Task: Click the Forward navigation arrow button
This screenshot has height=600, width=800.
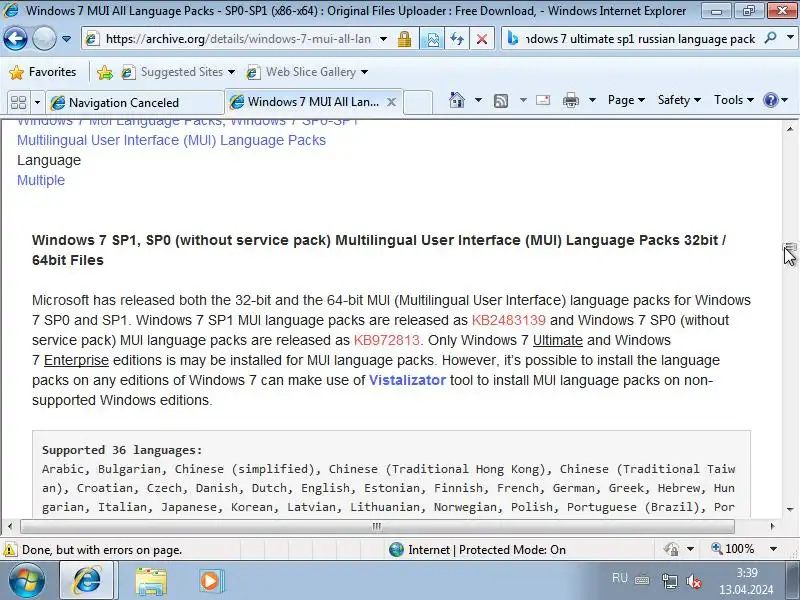Action: pos(44,39)
